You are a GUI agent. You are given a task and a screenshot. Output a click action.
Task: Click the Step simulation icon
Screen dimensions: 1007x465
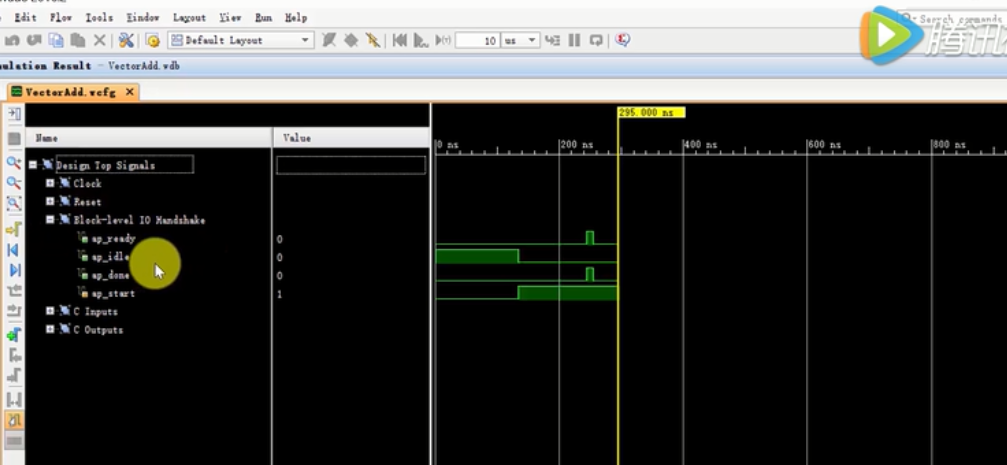pos(552,40)
